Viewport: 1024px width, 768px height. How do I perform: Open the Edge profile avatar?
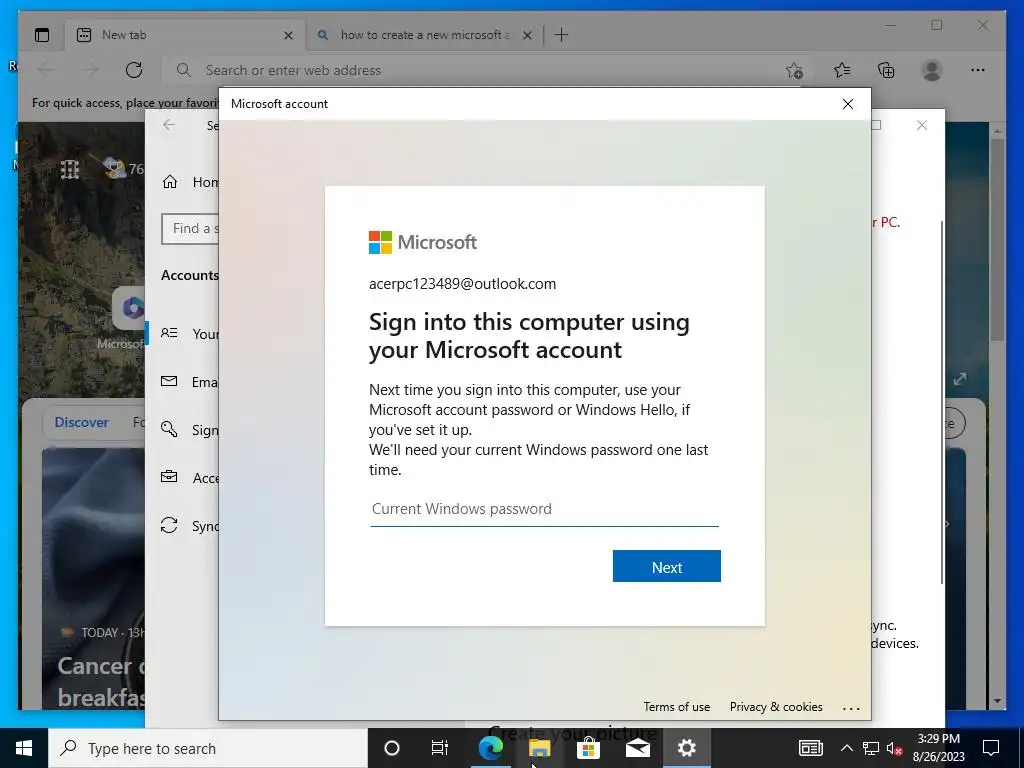[932, 70]
